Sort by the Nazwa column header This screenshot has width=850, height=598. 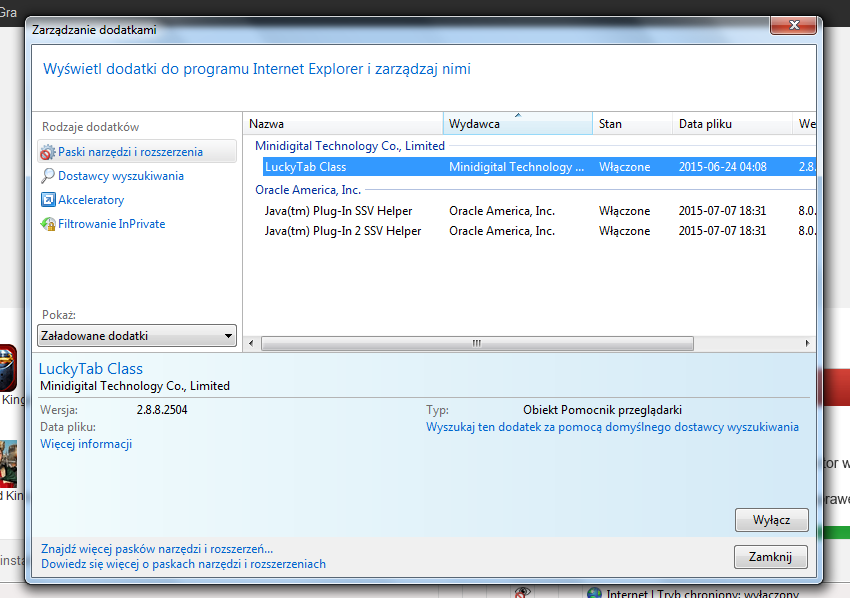point(343,124)
